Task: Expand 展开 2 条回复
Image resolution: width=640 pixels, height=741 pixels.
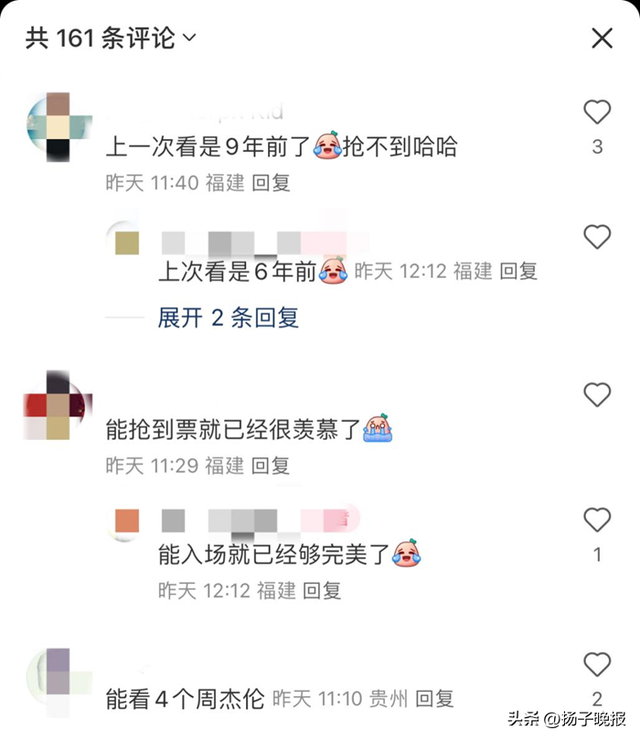Action: coord(228,318)
